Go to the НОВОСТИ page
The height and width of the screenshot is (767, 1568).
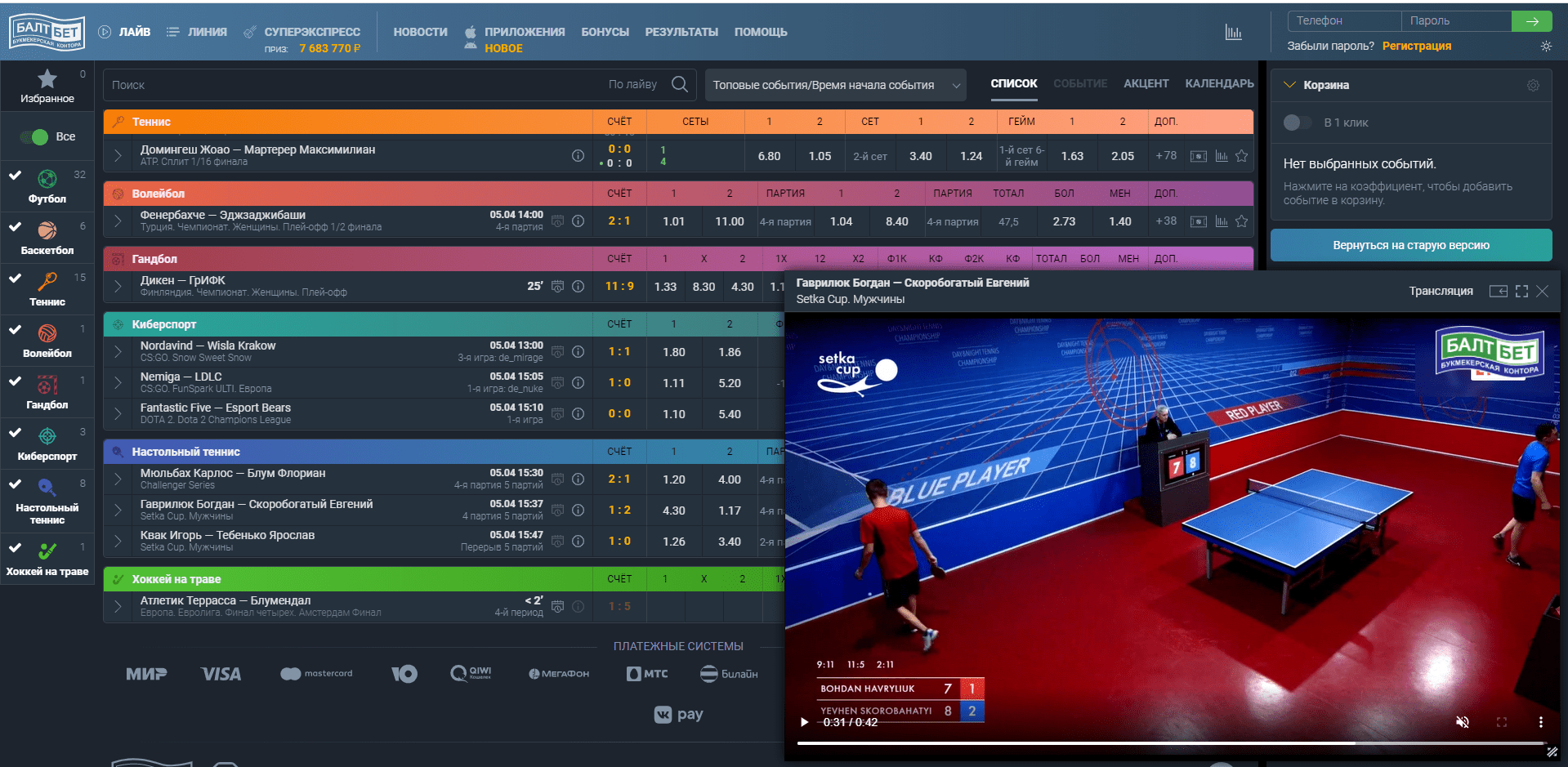tap(420, 32)
